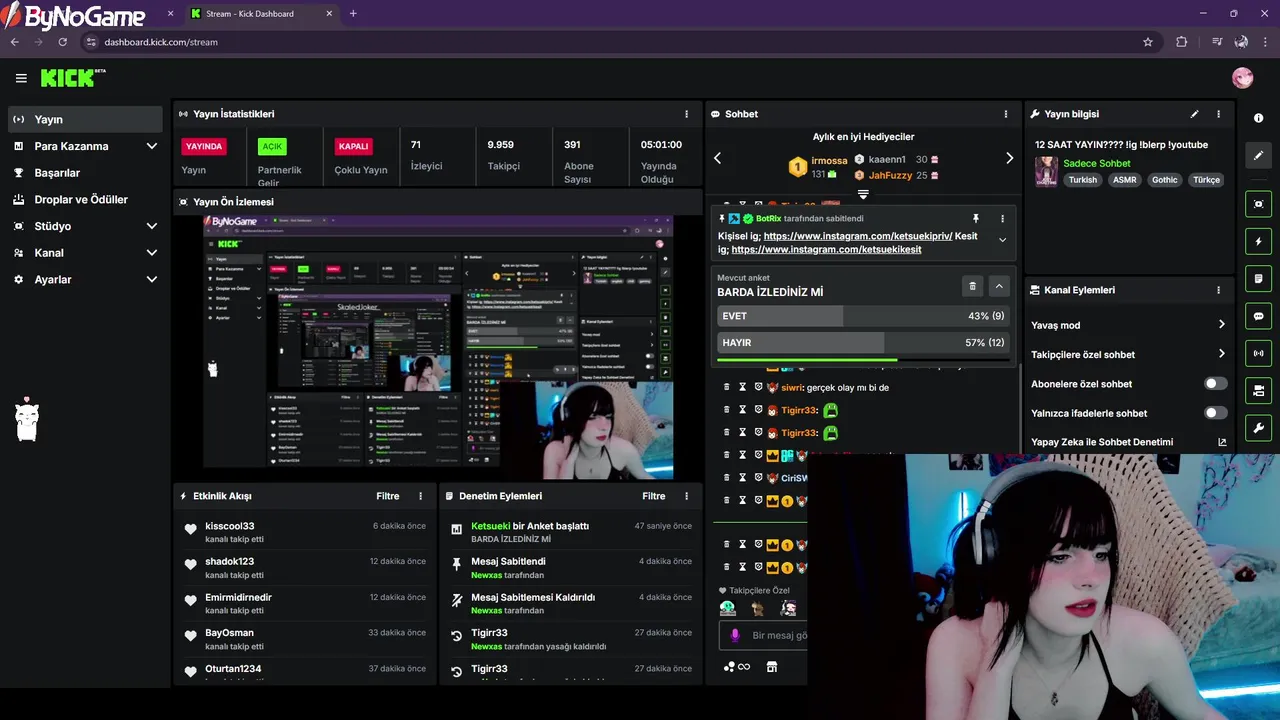Click the chat bubble icon in right sidebar
This screenshot has height=720, width=1280.
tap(1258, 316)
